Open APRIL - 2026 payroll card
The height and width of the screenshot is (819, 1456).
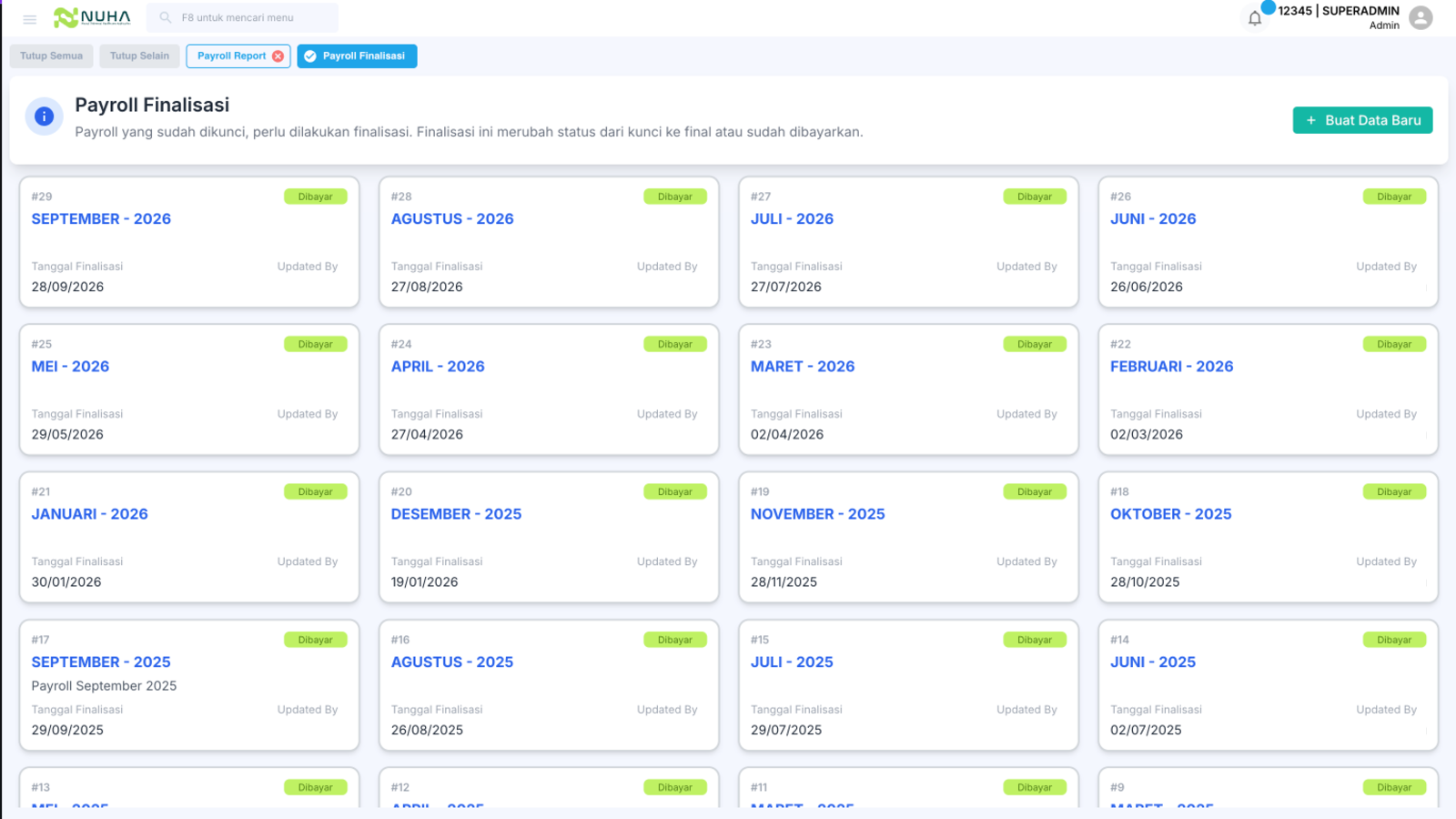coord(549,389)
